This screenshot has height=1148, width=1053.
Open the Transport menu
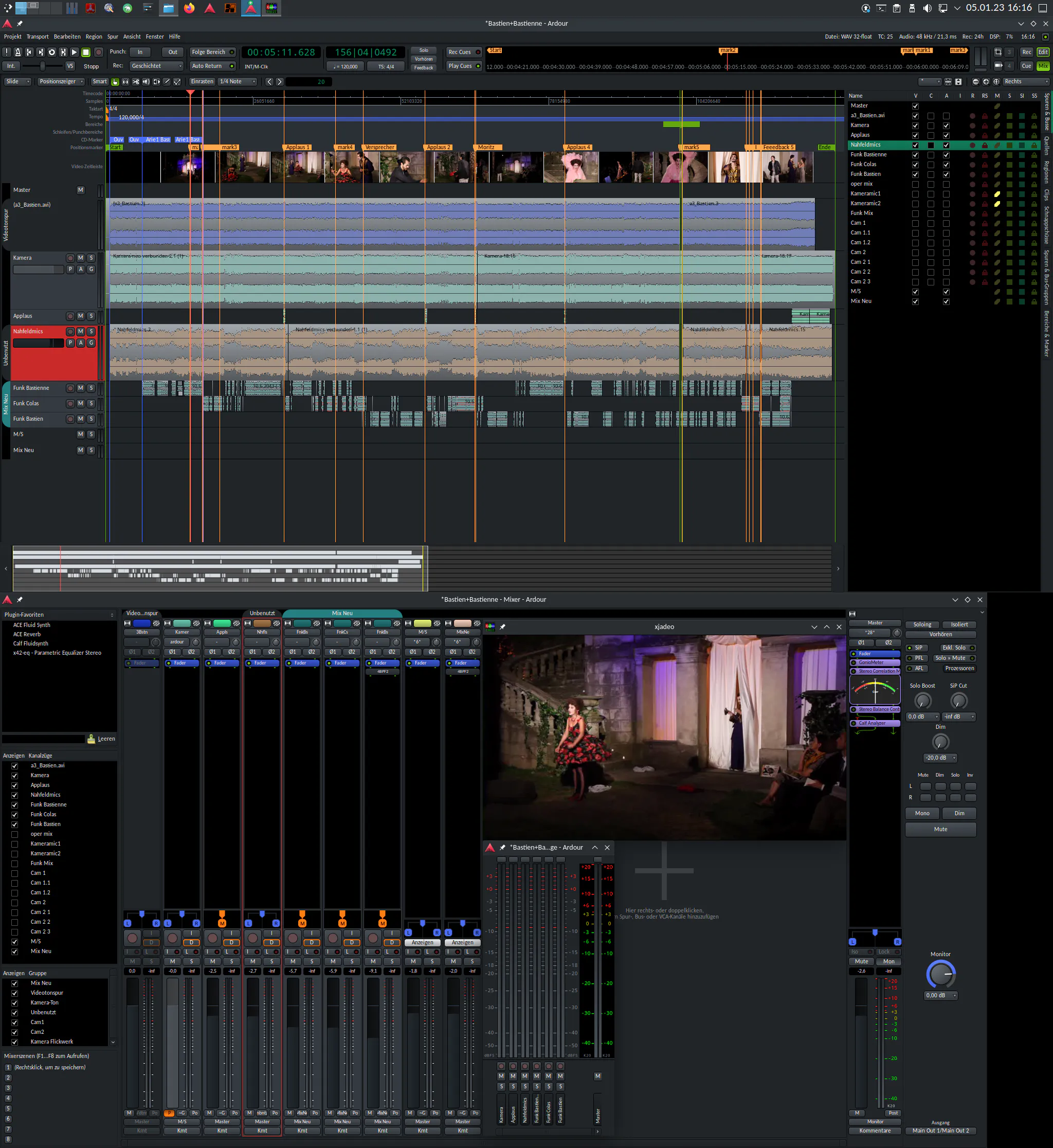38,37
